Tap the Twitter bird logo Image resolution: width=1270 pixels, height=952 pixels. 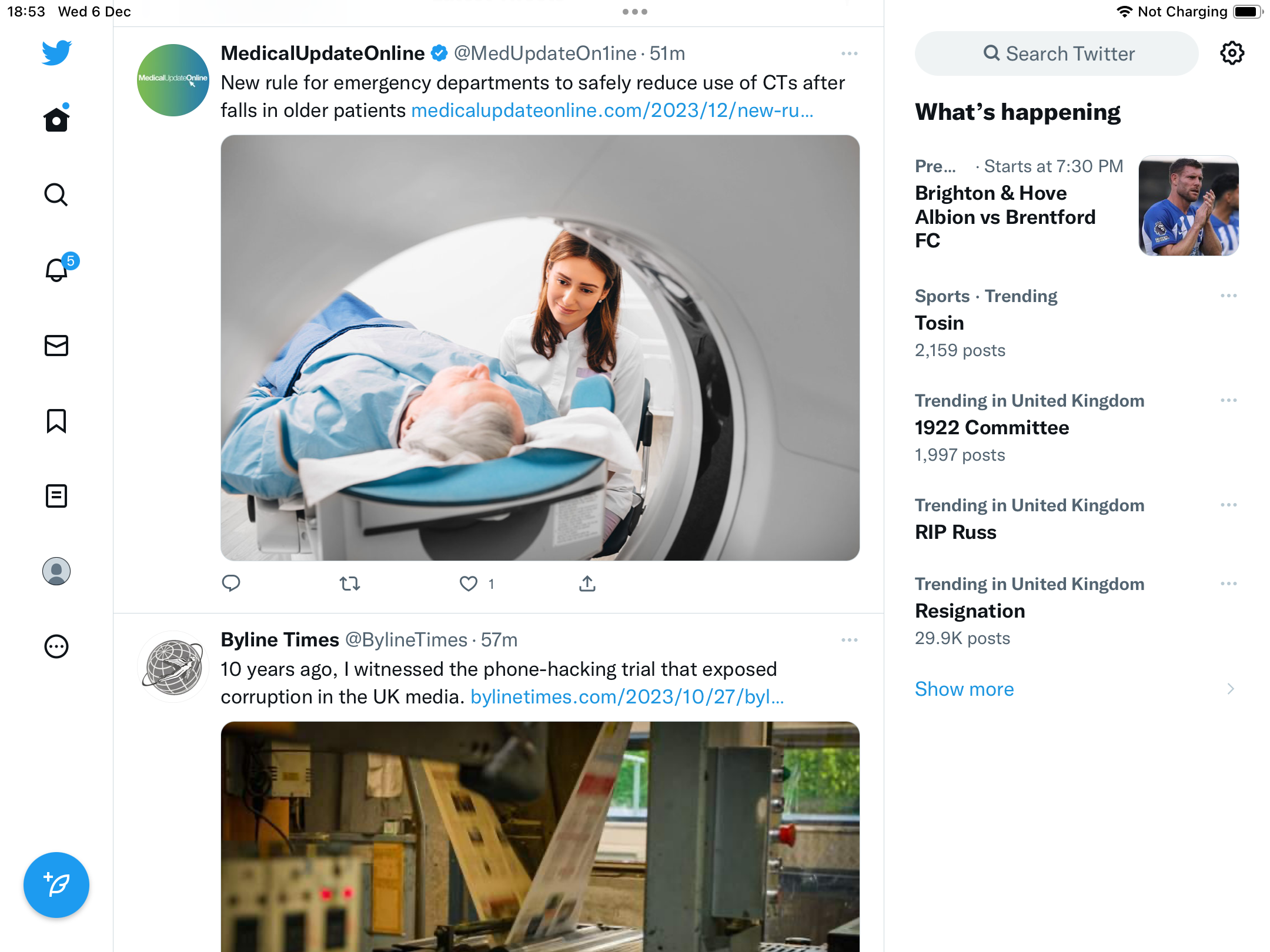tap(56, 53)
